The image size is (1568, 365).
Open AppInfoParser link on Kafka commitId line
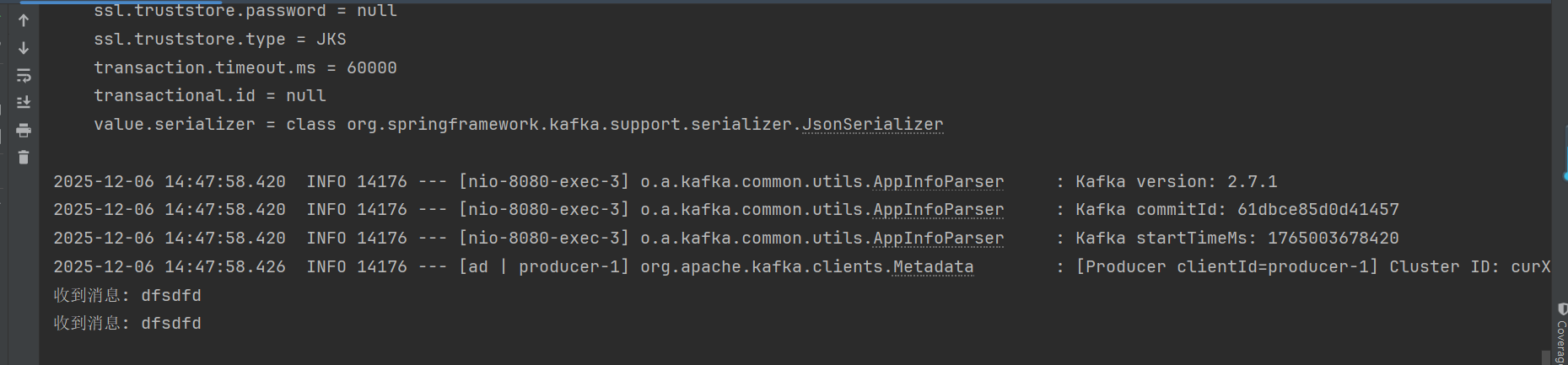[x=938, y=210]
